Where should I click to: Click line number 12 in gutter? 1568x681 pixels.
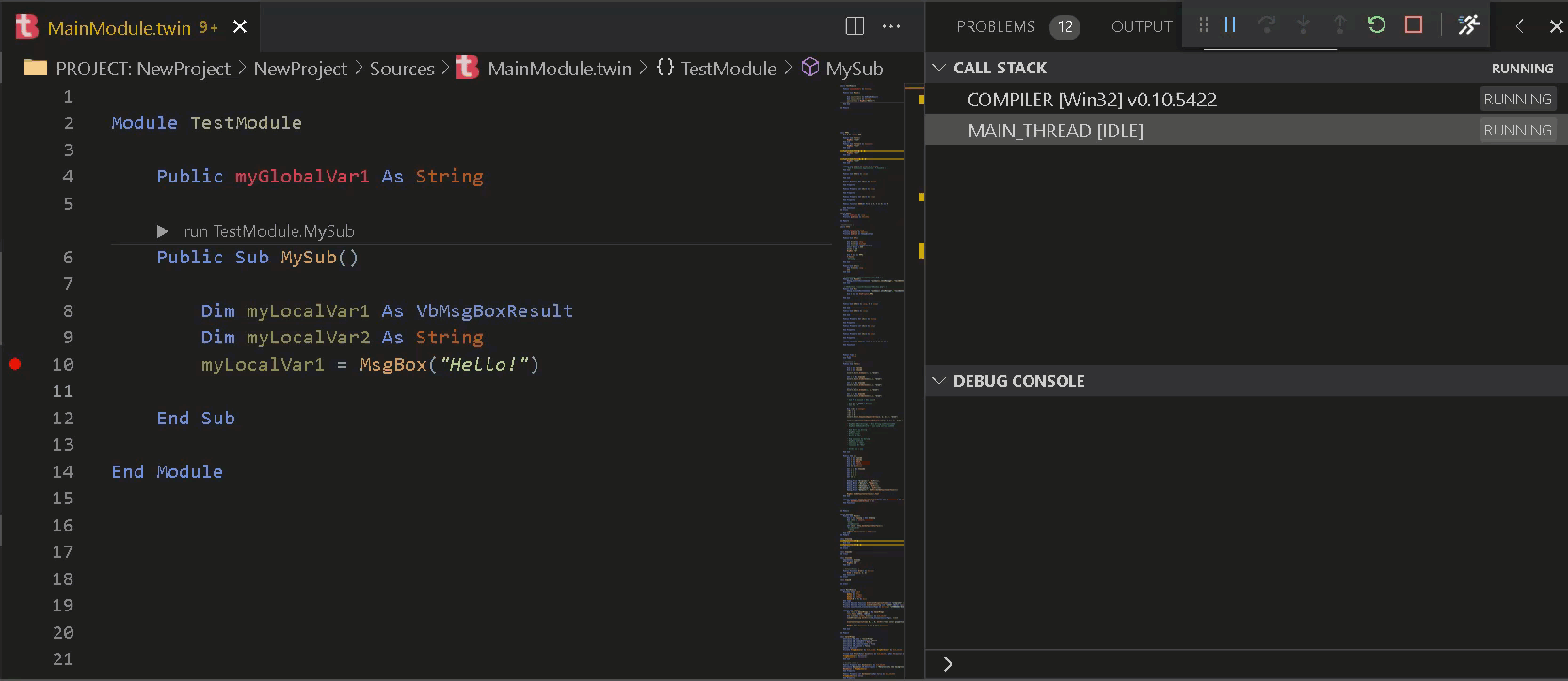click(62, 418)
